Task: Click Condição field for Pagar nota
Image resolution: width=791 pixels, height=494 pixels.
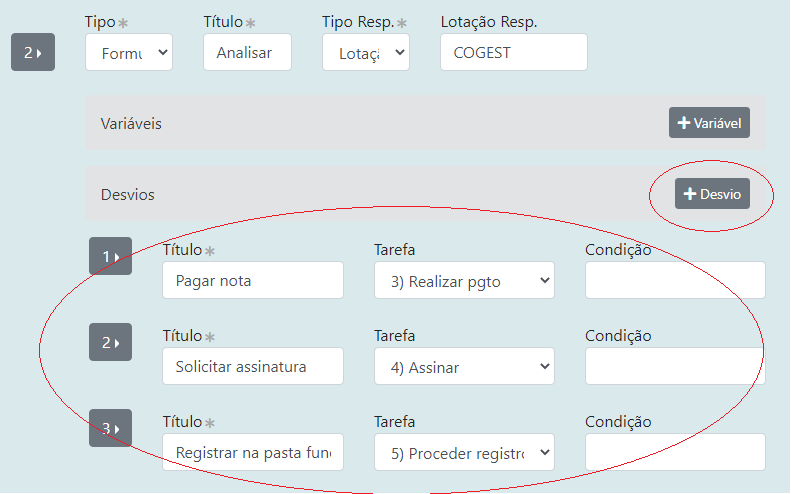Action: 675,281
